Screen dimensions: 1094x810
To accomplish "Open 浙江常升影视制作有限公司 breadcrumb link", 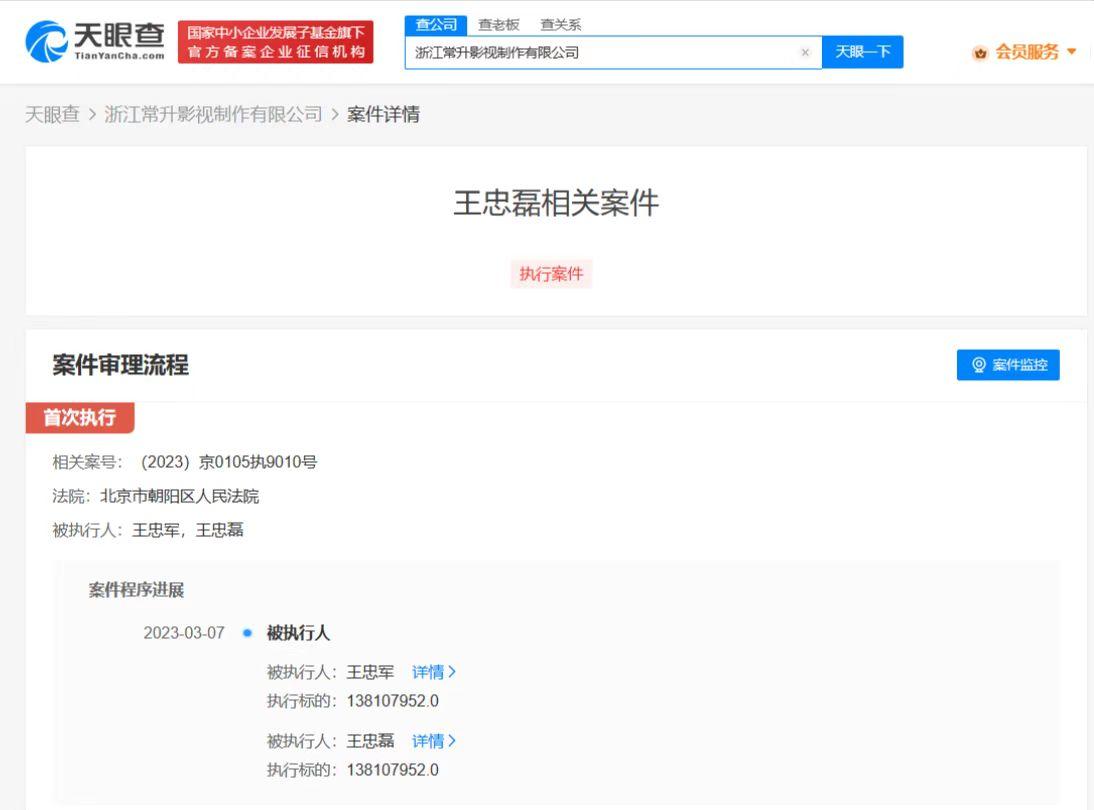I will pos(213,114).
